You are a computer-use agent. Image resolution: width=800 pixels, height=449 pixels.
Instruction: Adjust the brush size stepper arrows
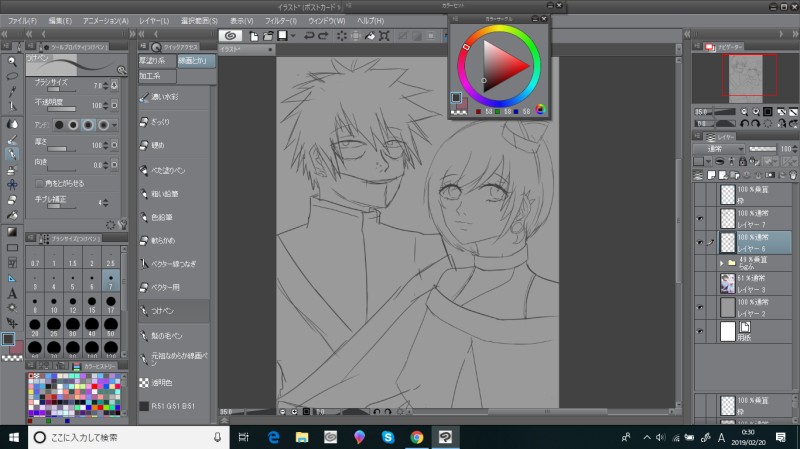(105, 86)
